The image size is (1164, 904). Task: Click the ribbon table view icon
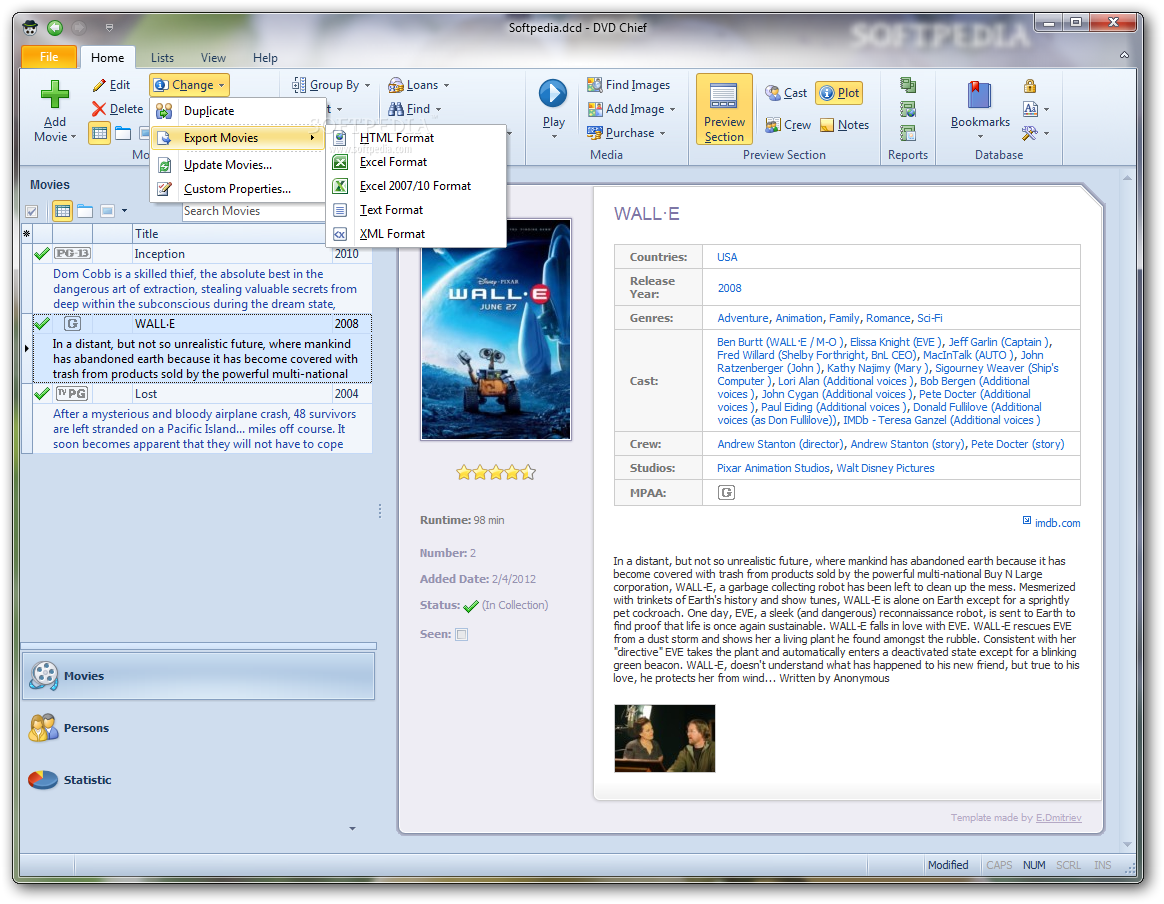point(99,134)
